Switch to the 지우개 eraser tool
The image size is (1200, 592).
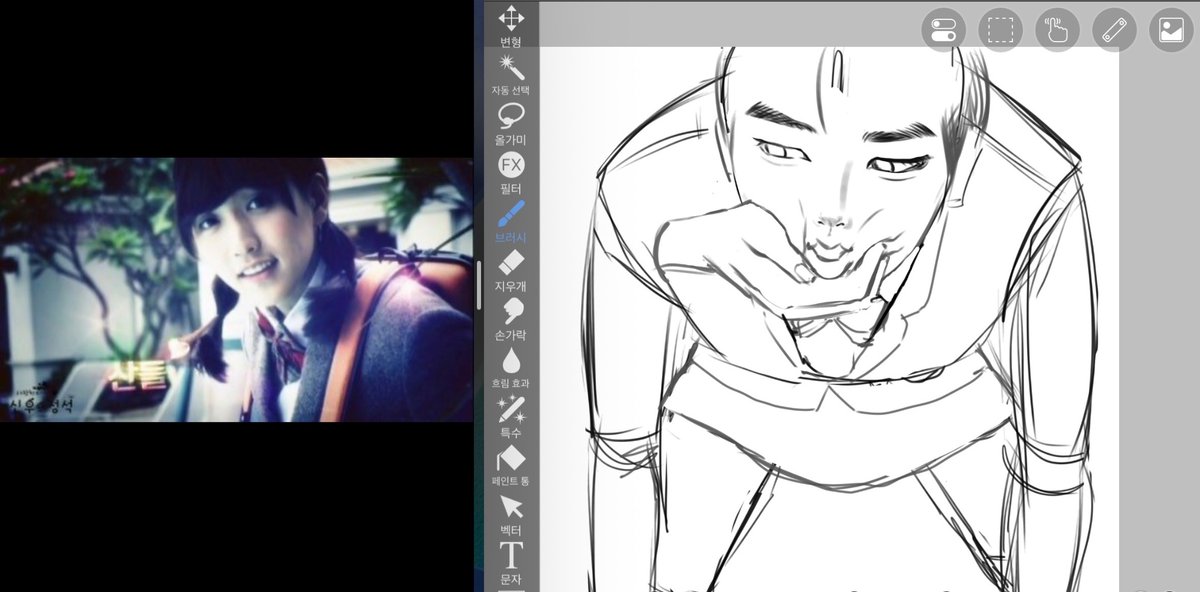pos(511,271)
